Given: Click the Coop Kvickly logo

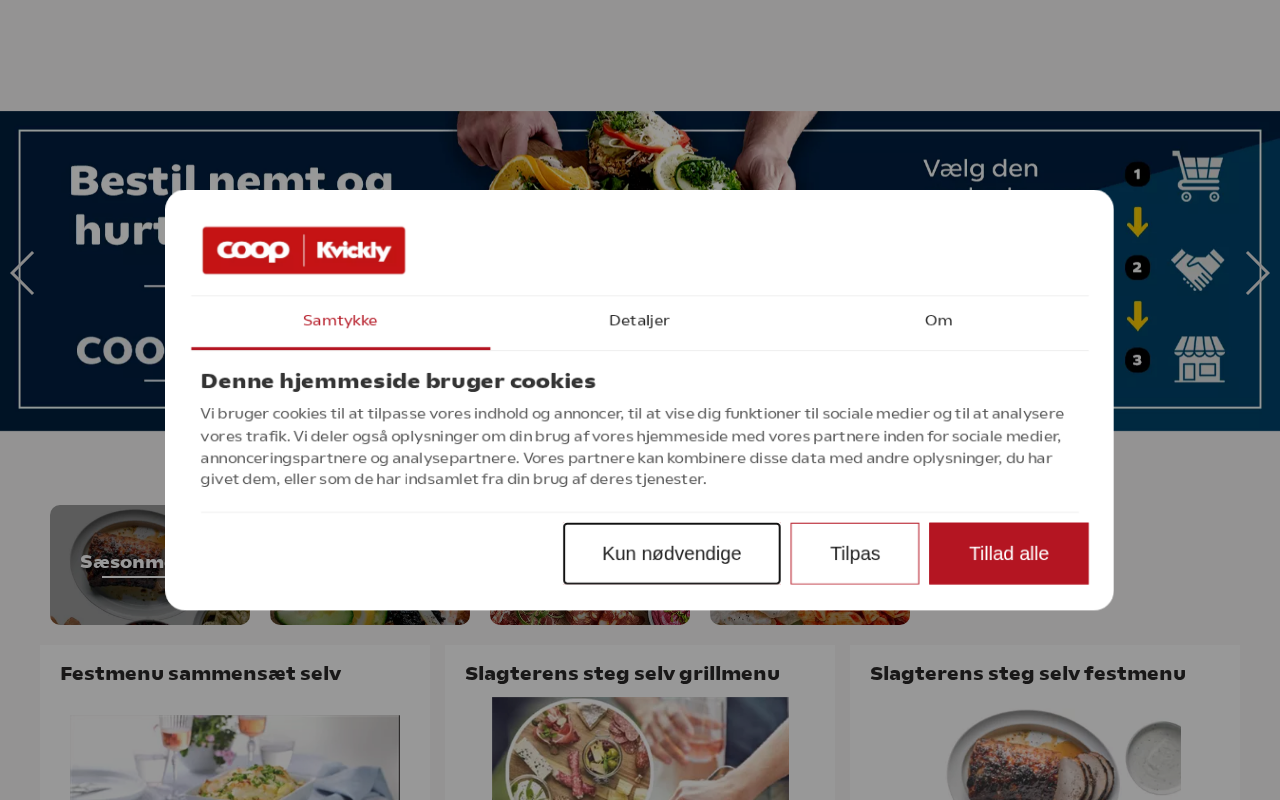Looking at the screenshot, I should (x=304, y=250).
